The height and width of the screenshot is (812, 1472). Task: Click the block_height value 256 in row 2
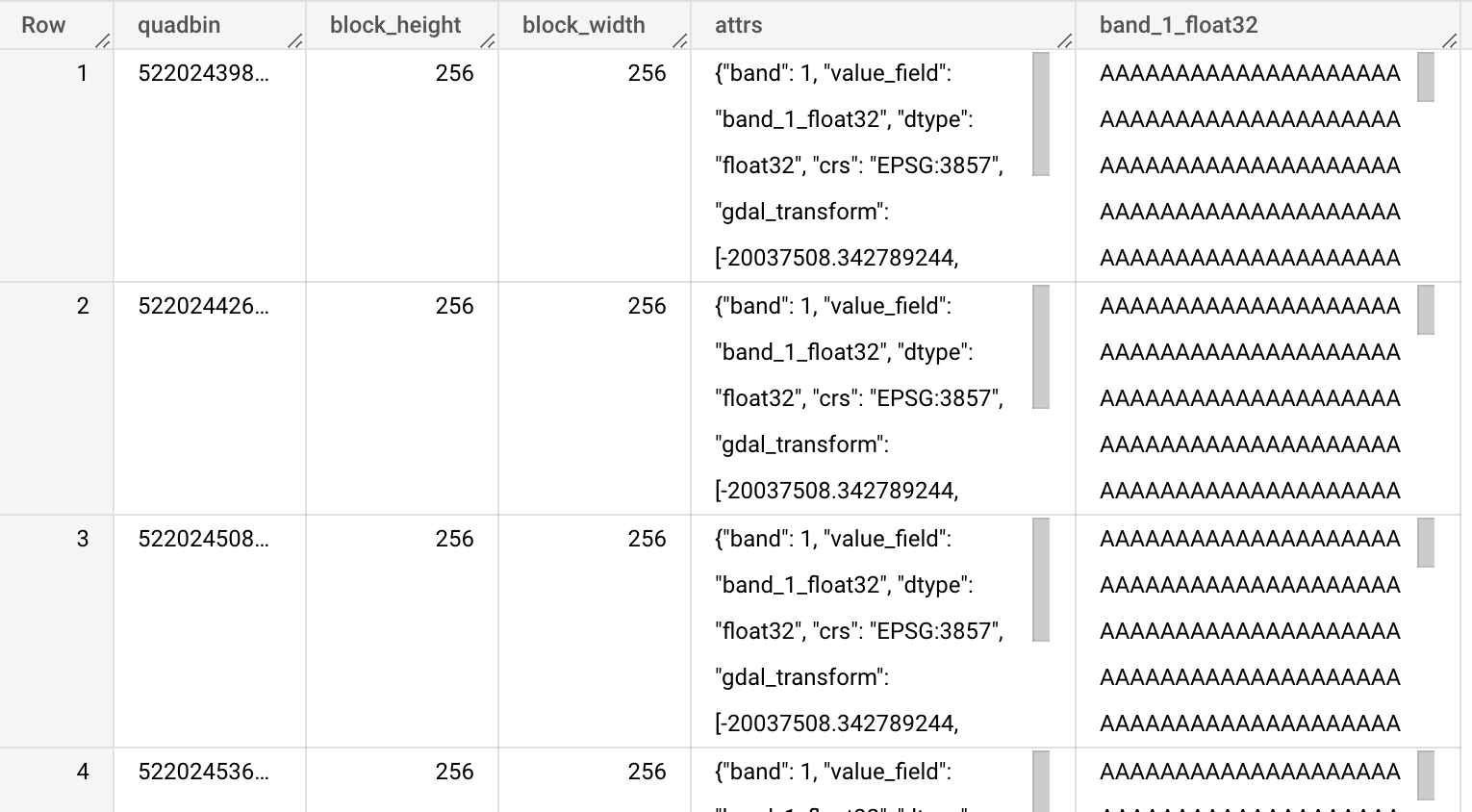(x=454, y=306)
